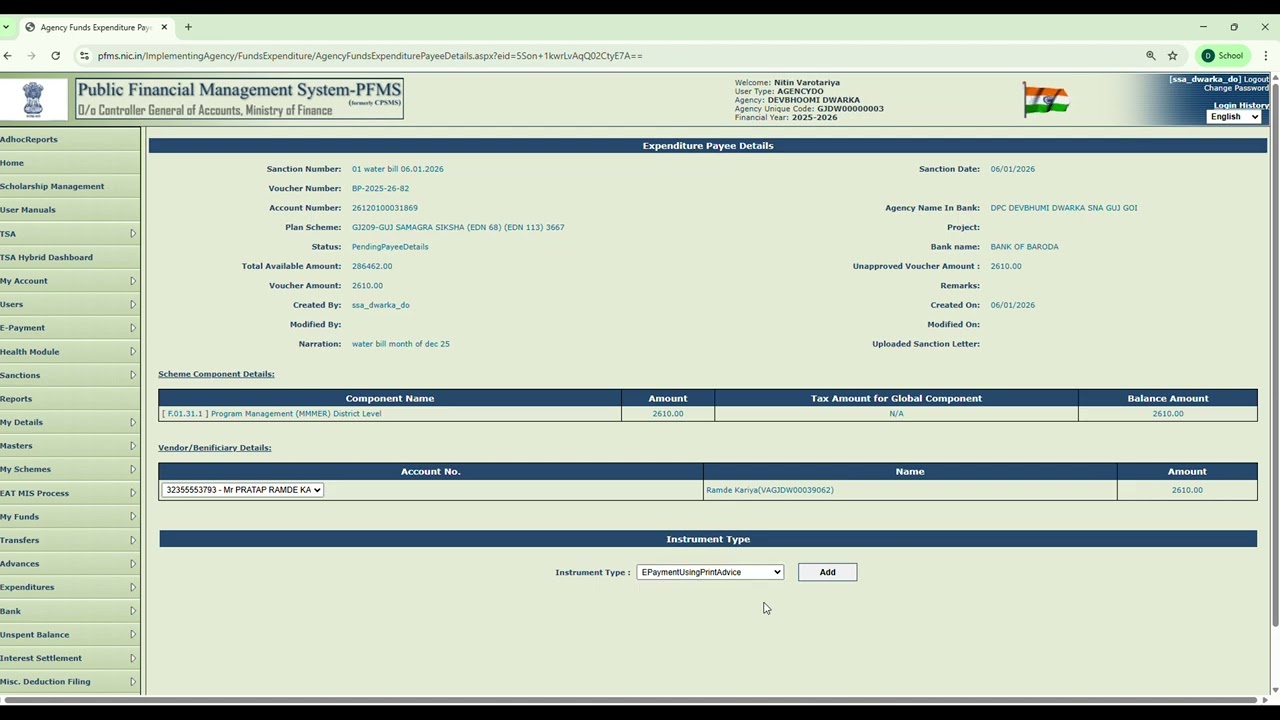Expand the Transfers submenu arrow
The image size is (1280, 720).
point(133,540)
